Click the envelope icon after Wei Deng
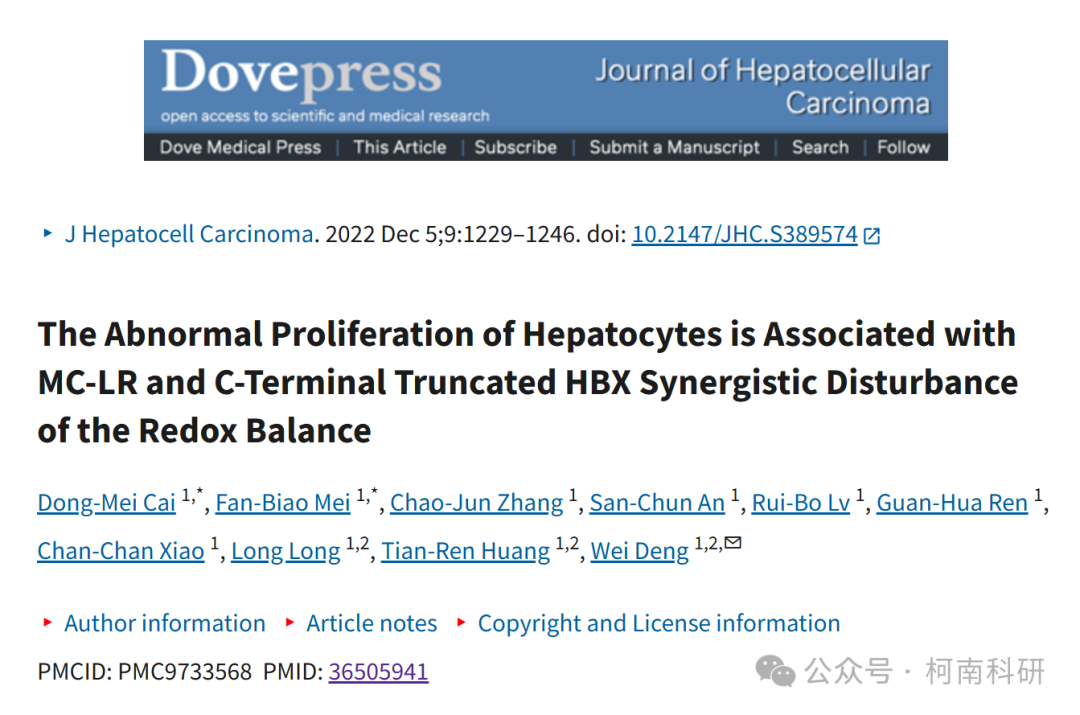 click(734, 543)
